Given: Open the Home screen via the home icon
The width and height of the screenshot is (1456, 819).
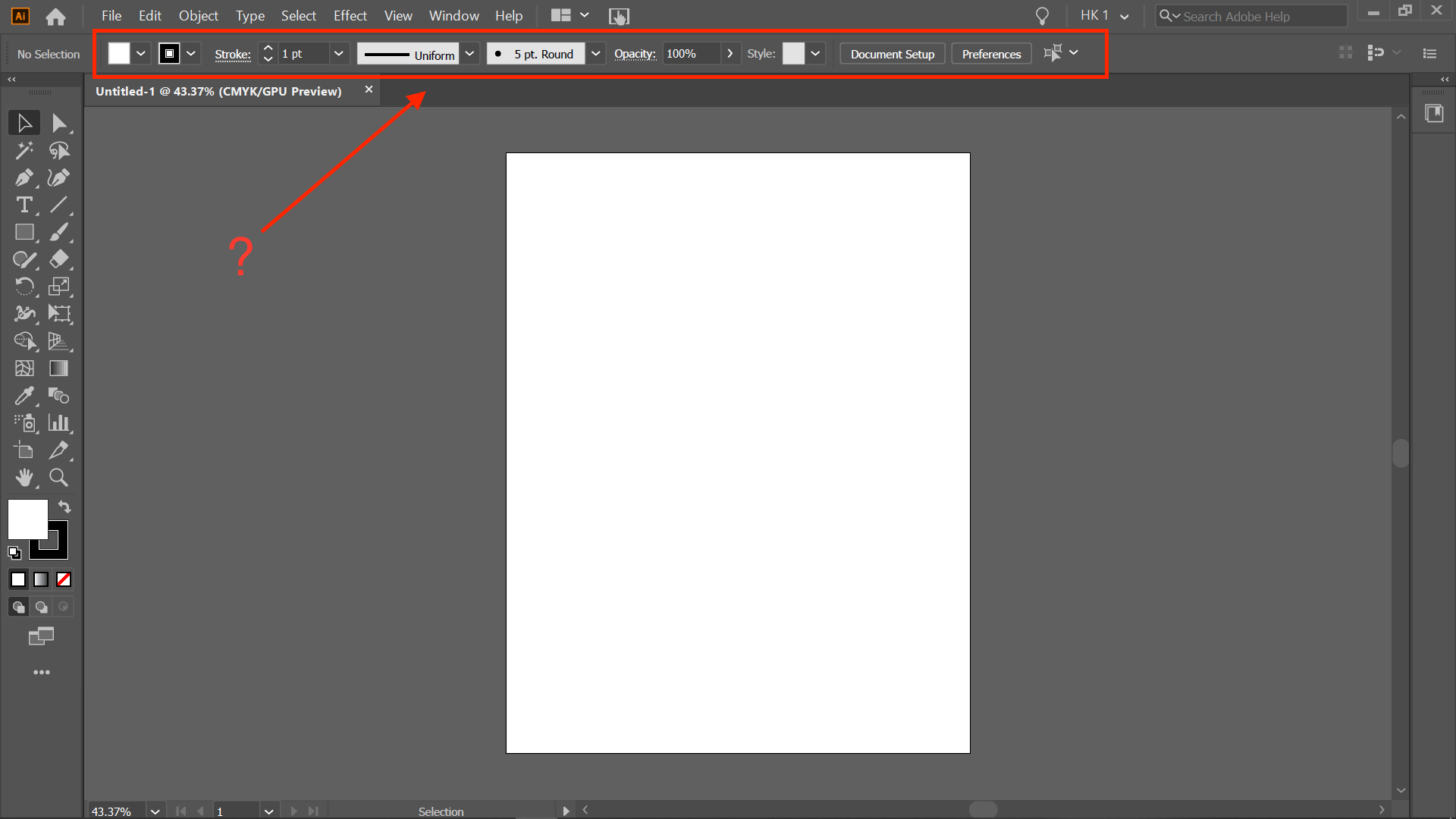Looking at the screenshot, I should coord(55,16).
